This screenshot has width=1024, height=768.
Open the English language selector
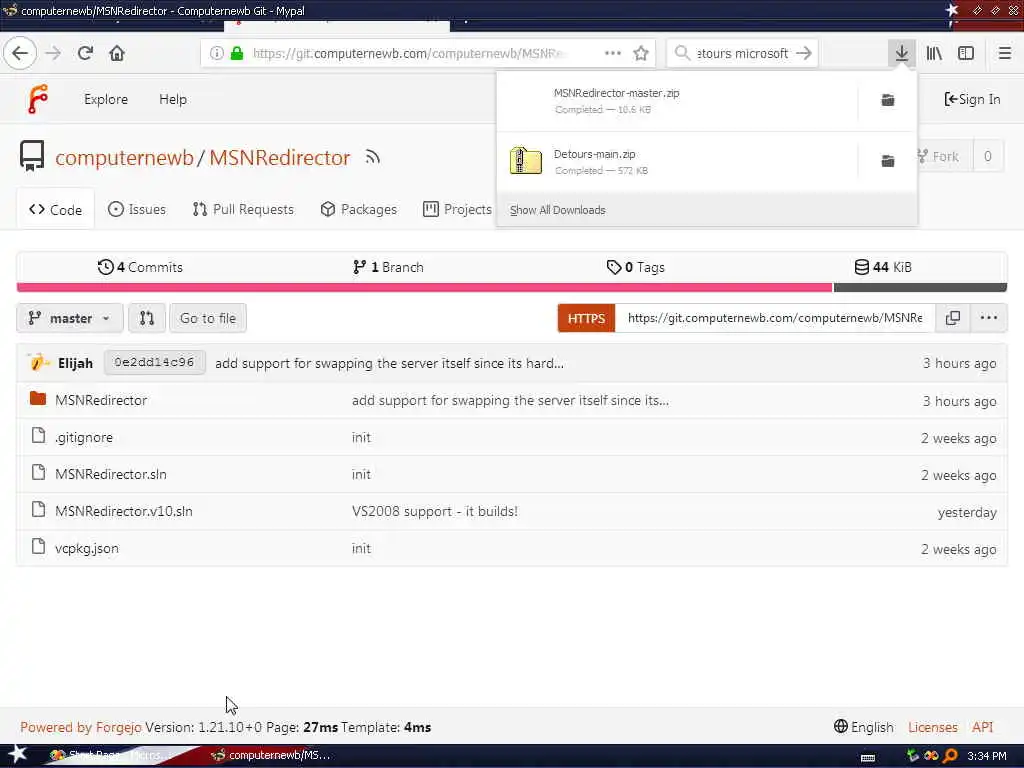(863, 727)
